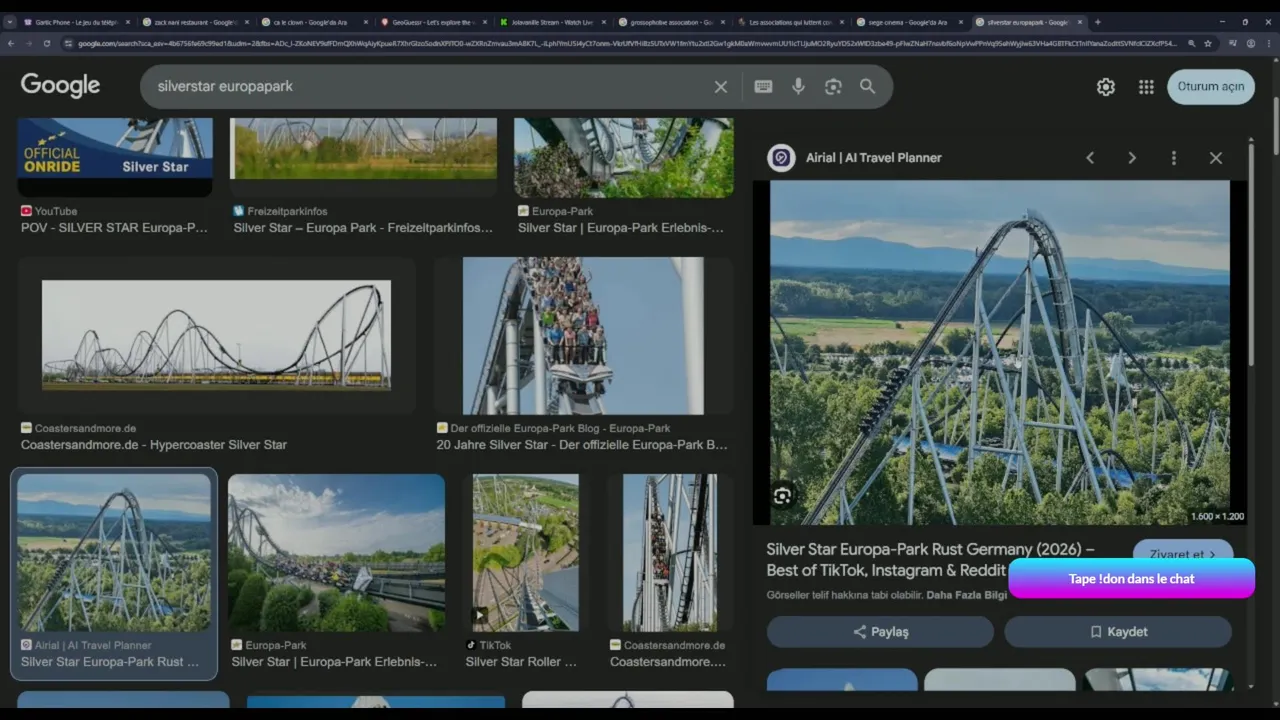Close the image preview panel
This screenshot has width=1280, height=720.
pos(1216,158)
